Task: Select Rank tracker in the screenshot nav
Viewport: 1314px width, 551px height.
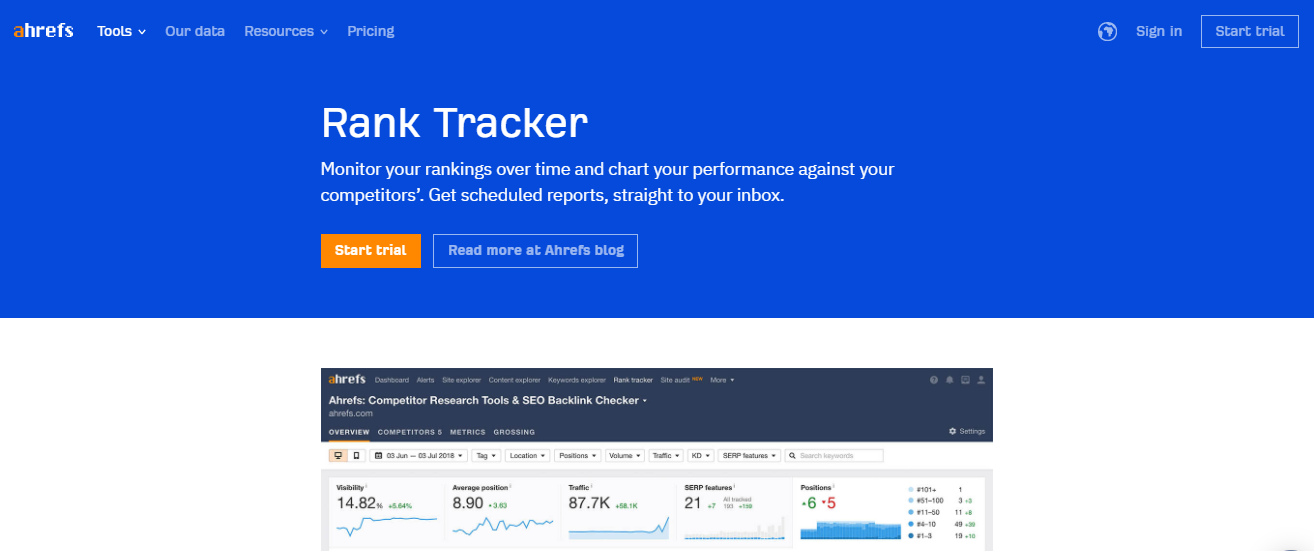Action: (633, 380)
